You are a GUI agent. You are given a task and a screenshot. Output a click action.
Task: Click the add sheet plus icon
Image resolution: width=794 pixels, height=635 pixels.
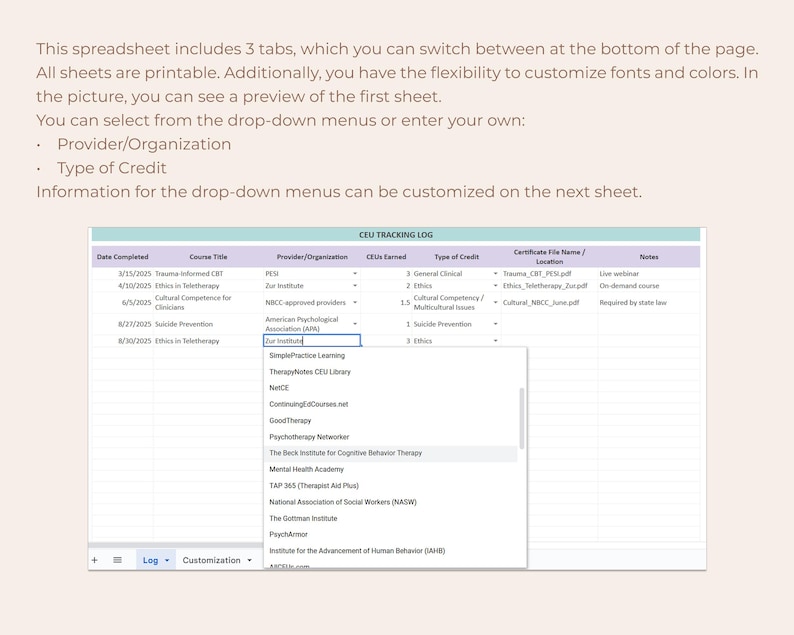95,560
